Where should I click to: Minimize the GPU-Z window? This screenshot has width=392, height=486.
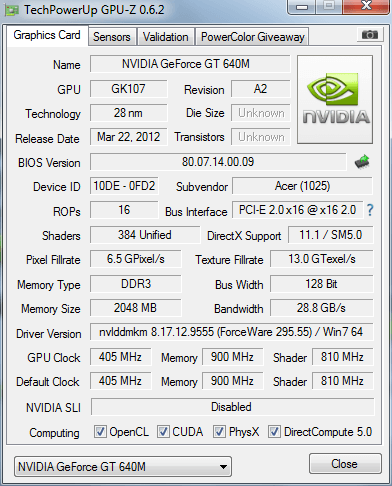click(302, 7)
